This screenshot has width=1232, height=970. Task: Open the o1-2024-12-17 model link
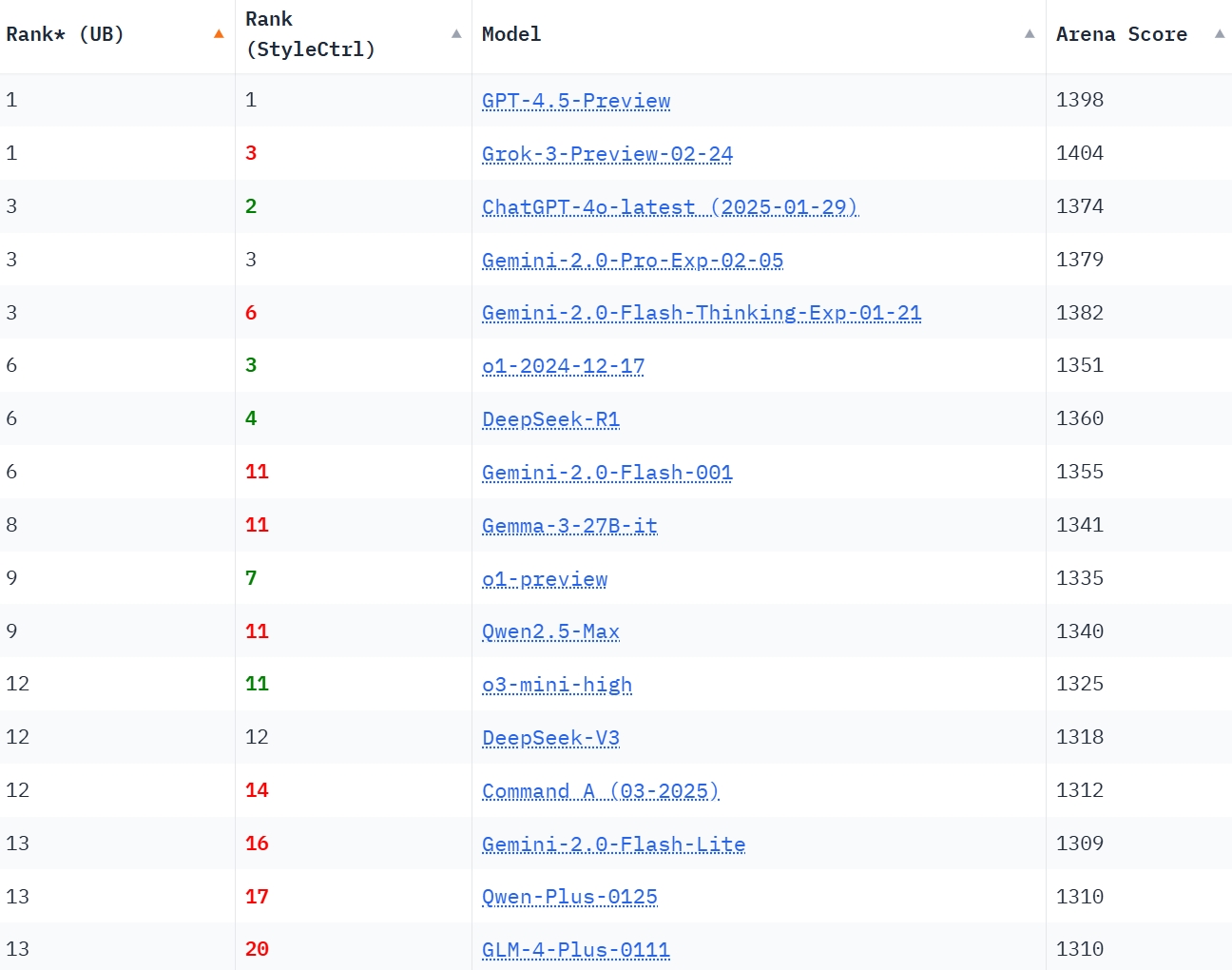tap(564, 366)
